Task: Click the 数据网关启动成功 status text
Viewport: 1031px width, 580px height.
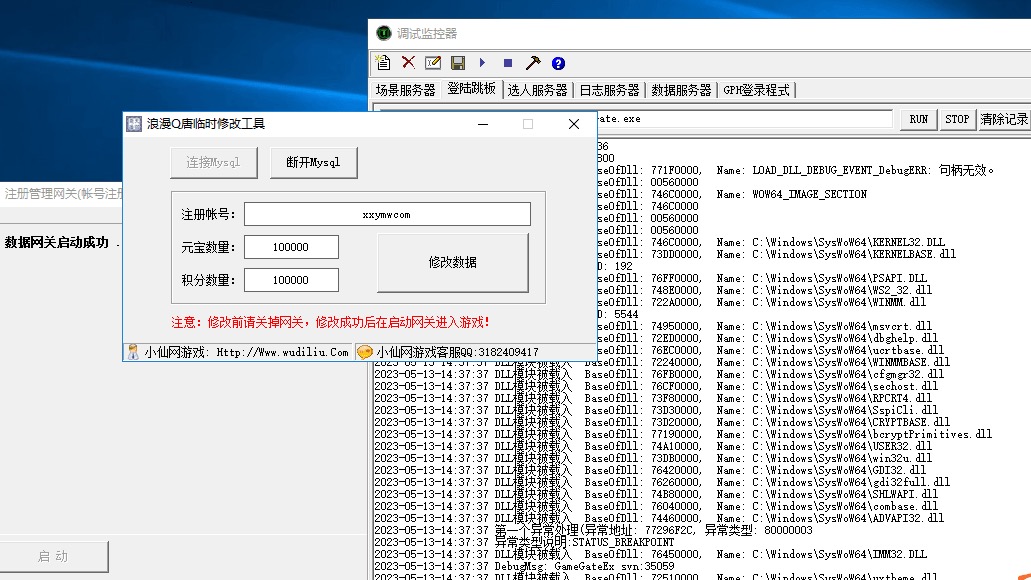Action: (x=57, y=242)
